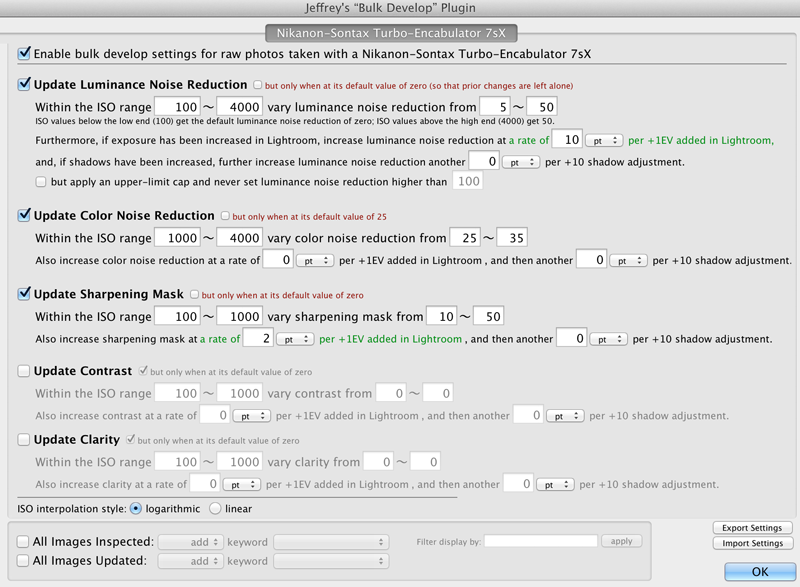Image resolution: width=800 pixels, height=587 pixels.
Task: Select the Nikanon-Sontax Turbo-Encabulator 7sX tab
Action: click(391, 33)
